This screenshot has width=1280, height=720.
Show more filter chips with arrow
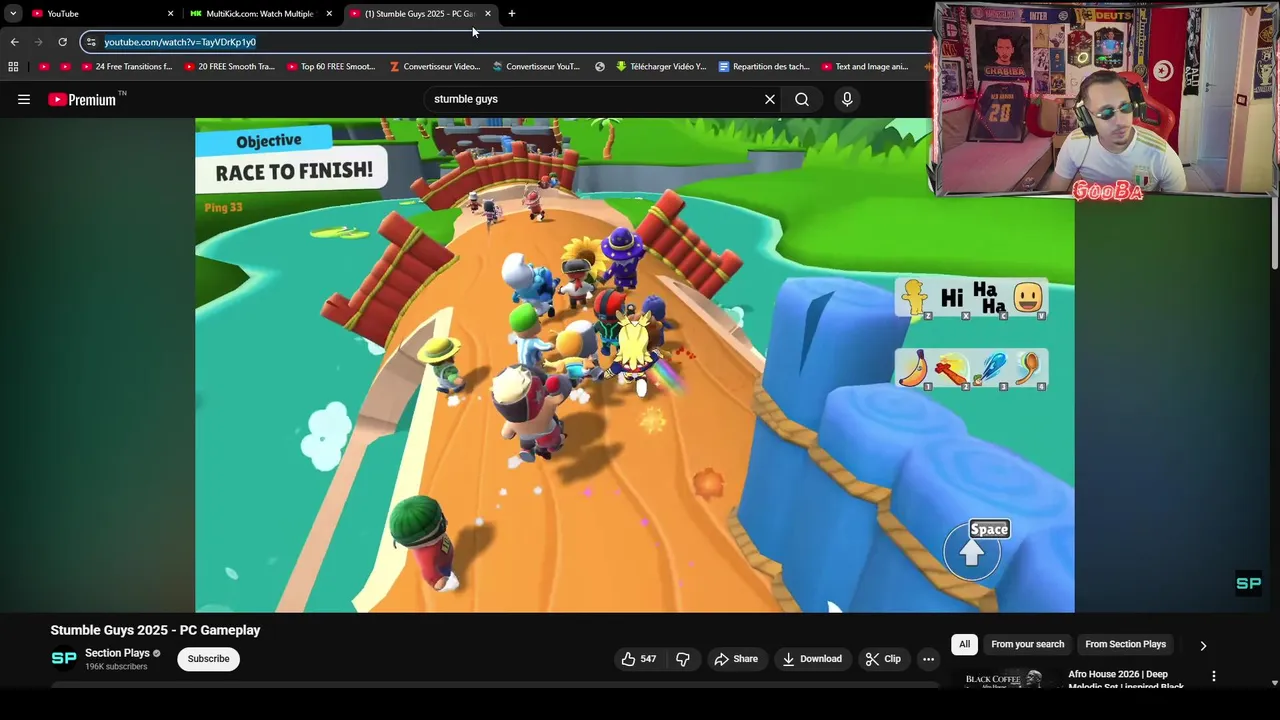(1203, 645)
